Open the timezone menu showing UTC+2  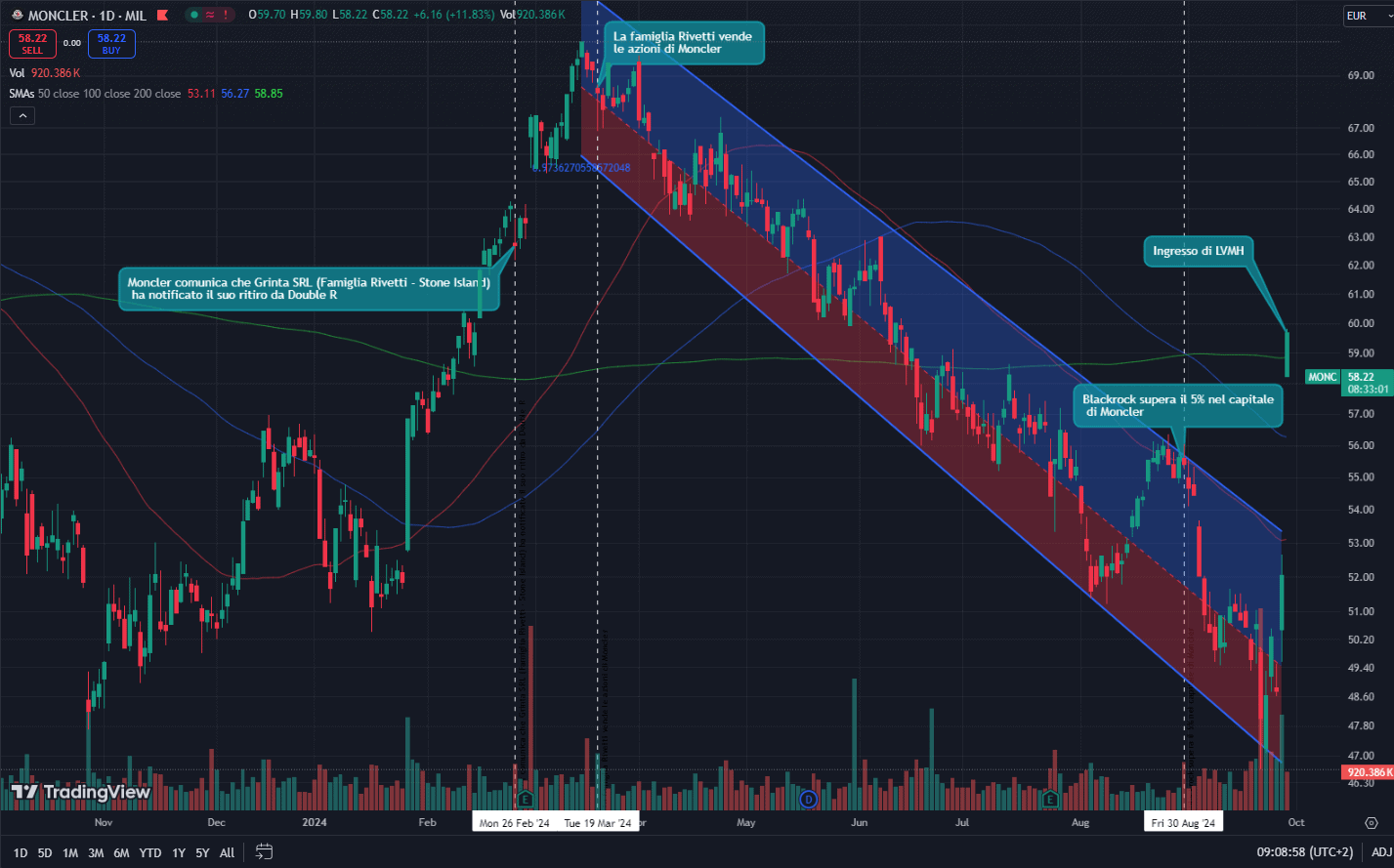pyautogui.click(x=1304, y=852)
